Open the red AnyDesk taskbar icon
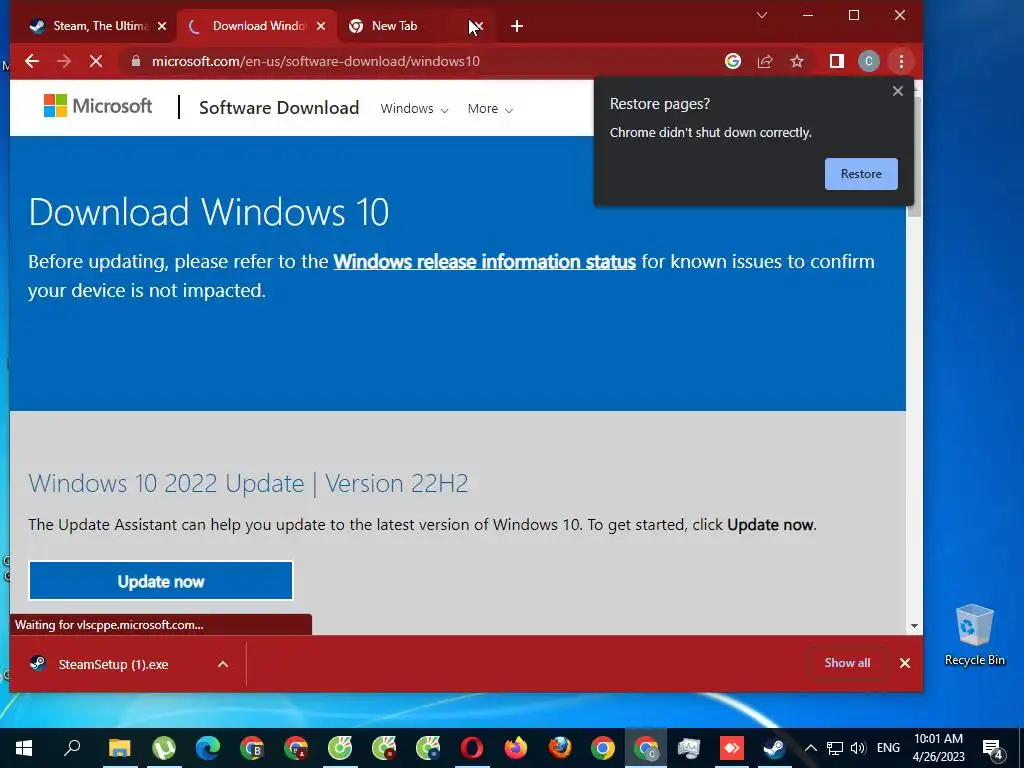Image resolution: width=1024 pixels, height=768 pixels. [x=731, y=748]
